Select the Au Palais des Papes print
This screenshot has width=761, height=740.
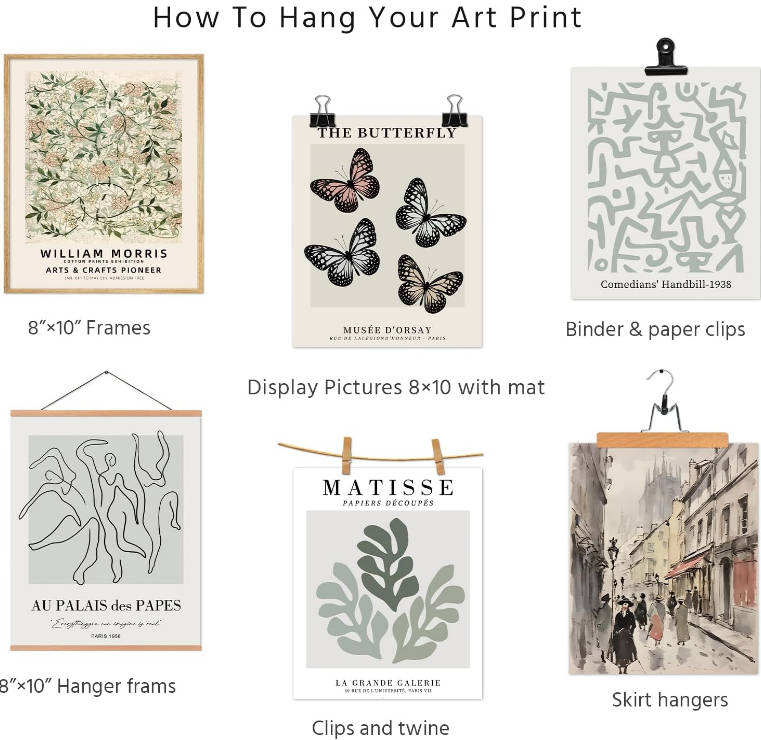tap(106, 530)
